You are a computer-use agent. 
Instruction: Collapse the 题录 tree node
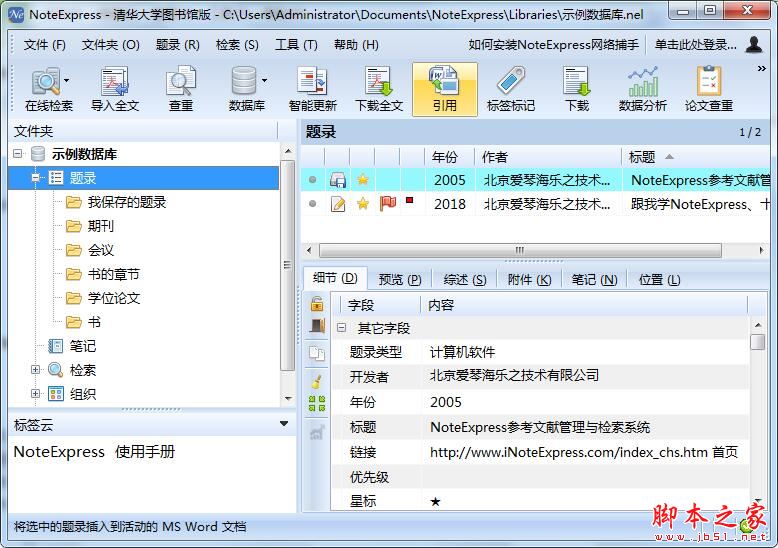[35, 178]
